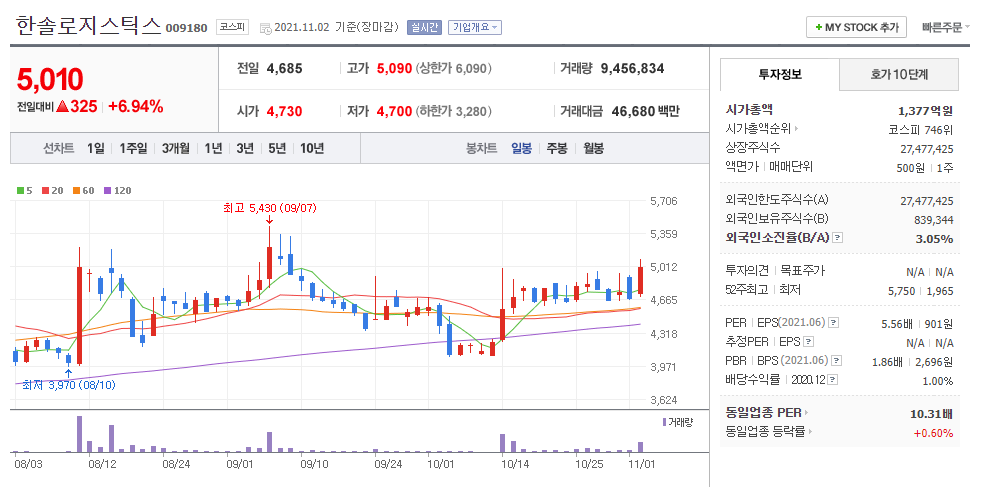Click the plus icon on MY STOCK 추가
Screen dimensions: 984x487
click(818, 28)
